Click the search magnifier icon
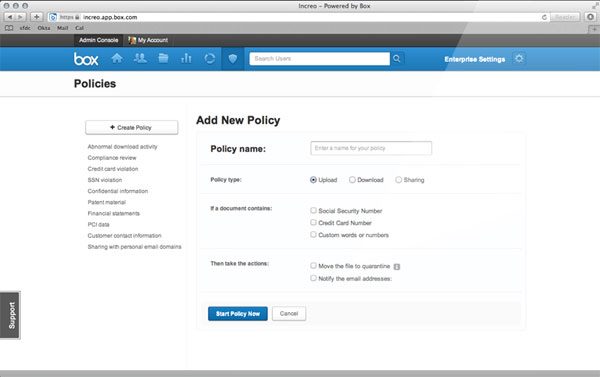Image resolution: width=600 pixels, height=377 pixels. coord(397,59)
